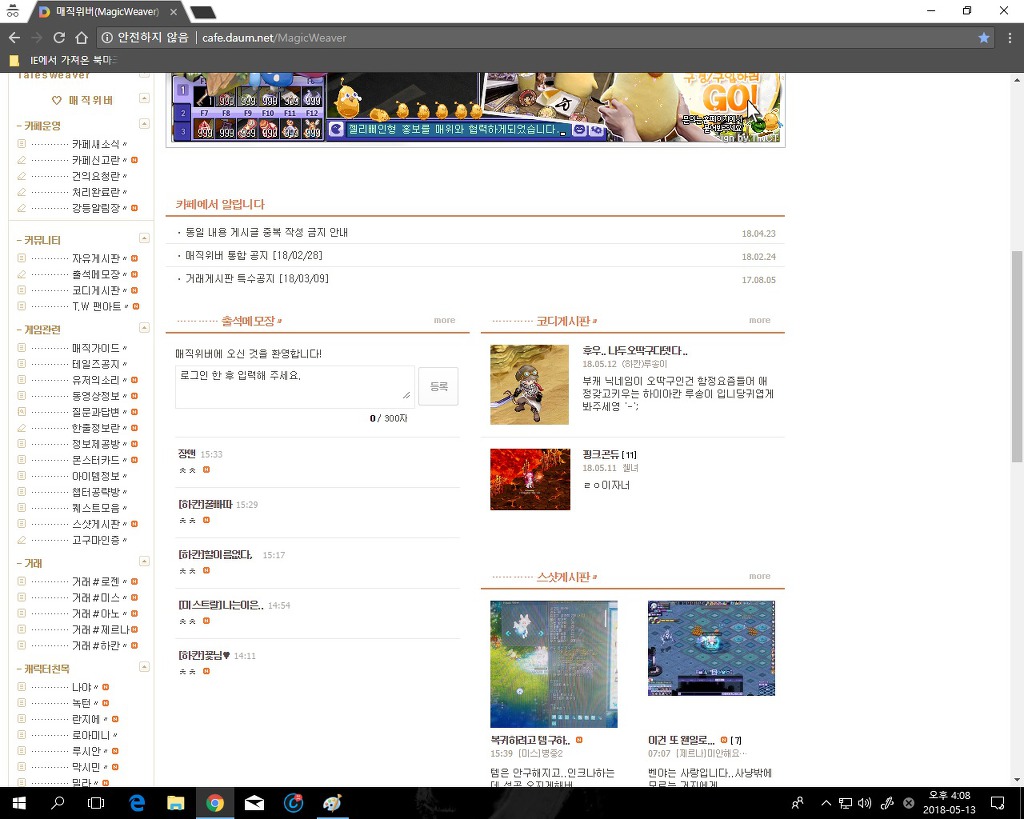Launch Edge from the taskbar
This screenshot has width=1024, height=819.
(136, 803)
